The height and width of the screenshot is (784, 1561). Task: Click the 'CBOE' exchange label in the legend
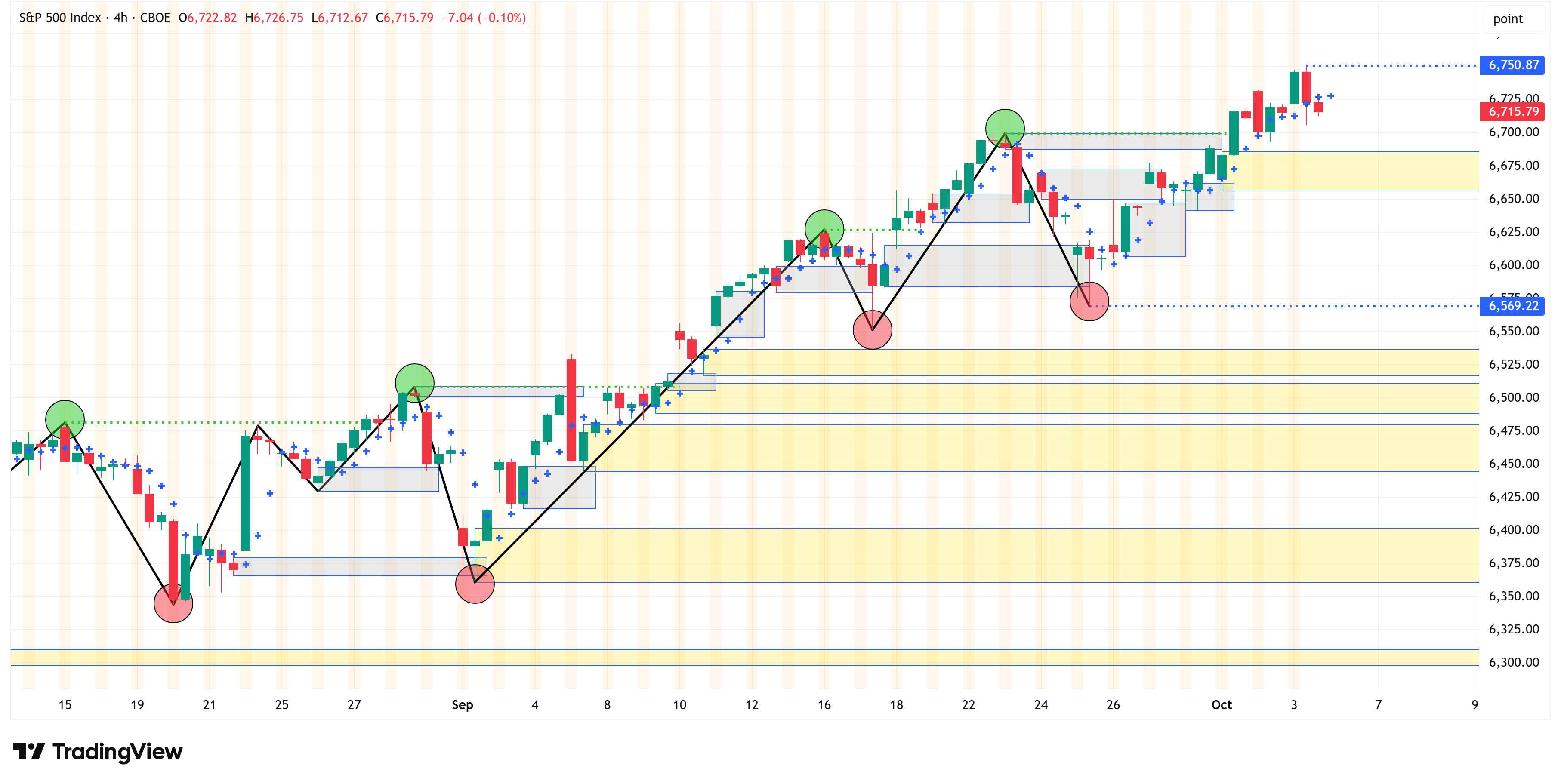point(155,18)
